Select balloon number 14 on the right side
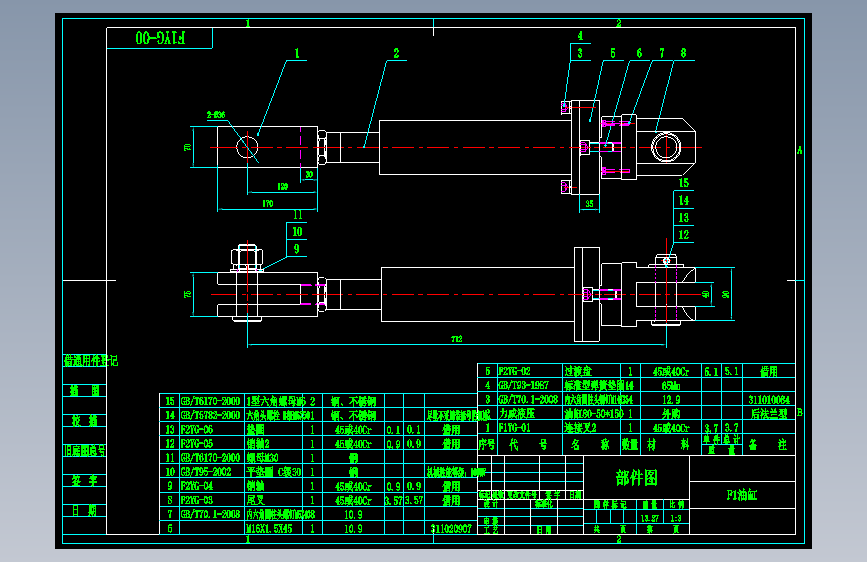The height and width of the screenshot is (562, 867). pos(684,200)
